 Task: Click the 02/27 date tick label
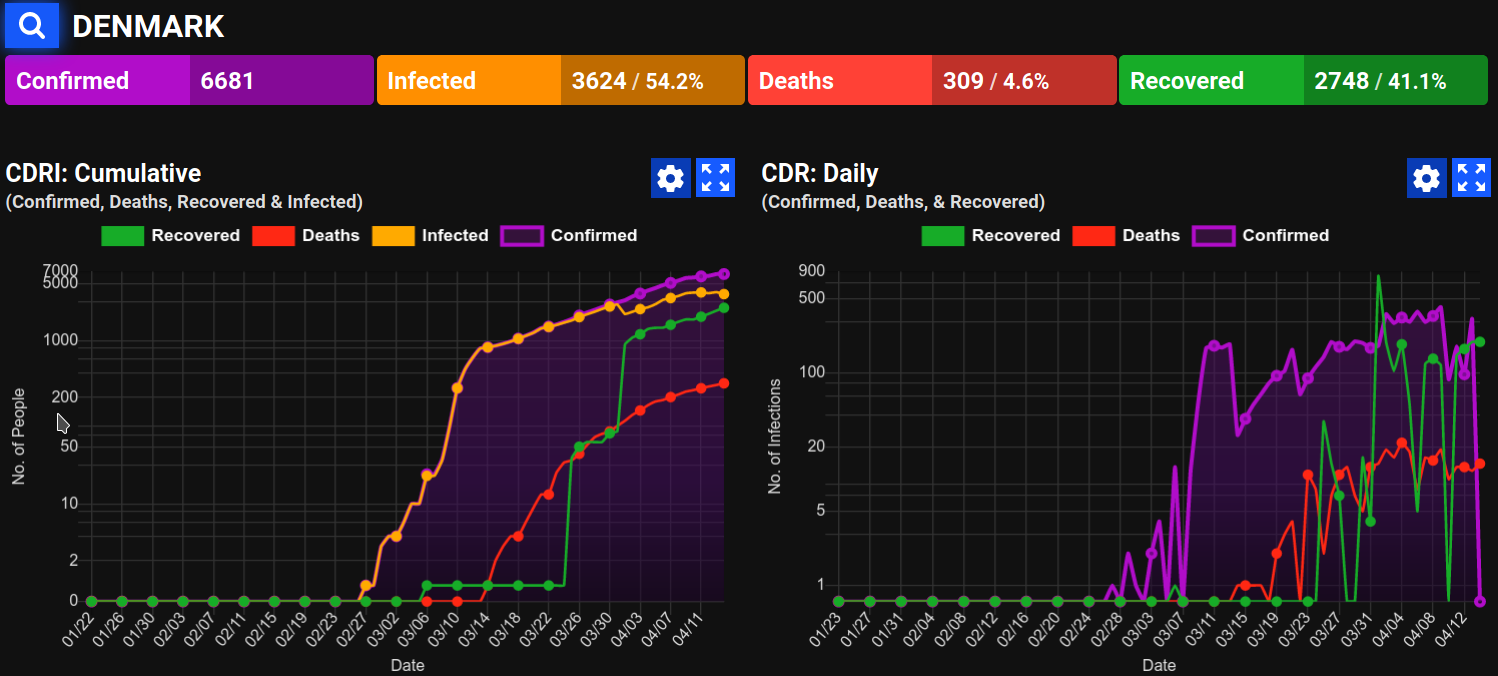coord(351,630)
